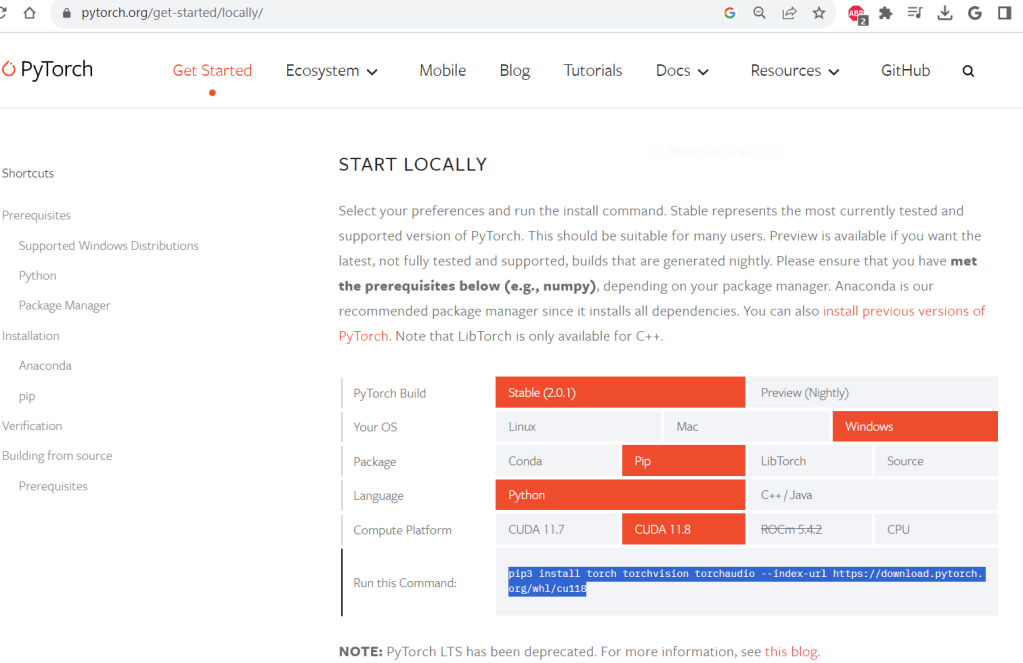
Task: Click the install previous versions link
Action: (x=903, y=311)
